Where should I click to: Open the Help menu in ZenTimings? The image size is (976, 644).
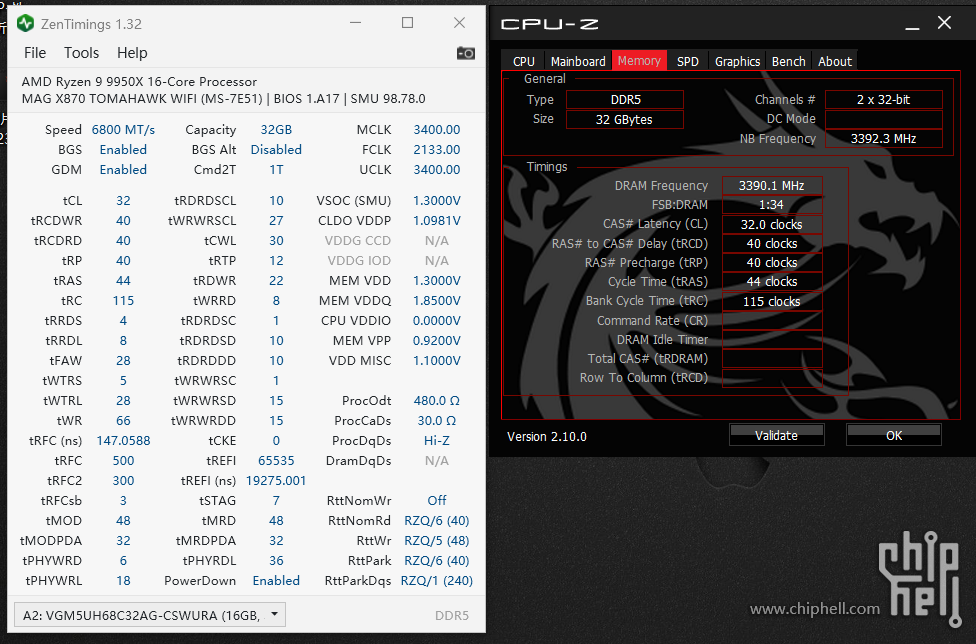[x=132, y=53]
